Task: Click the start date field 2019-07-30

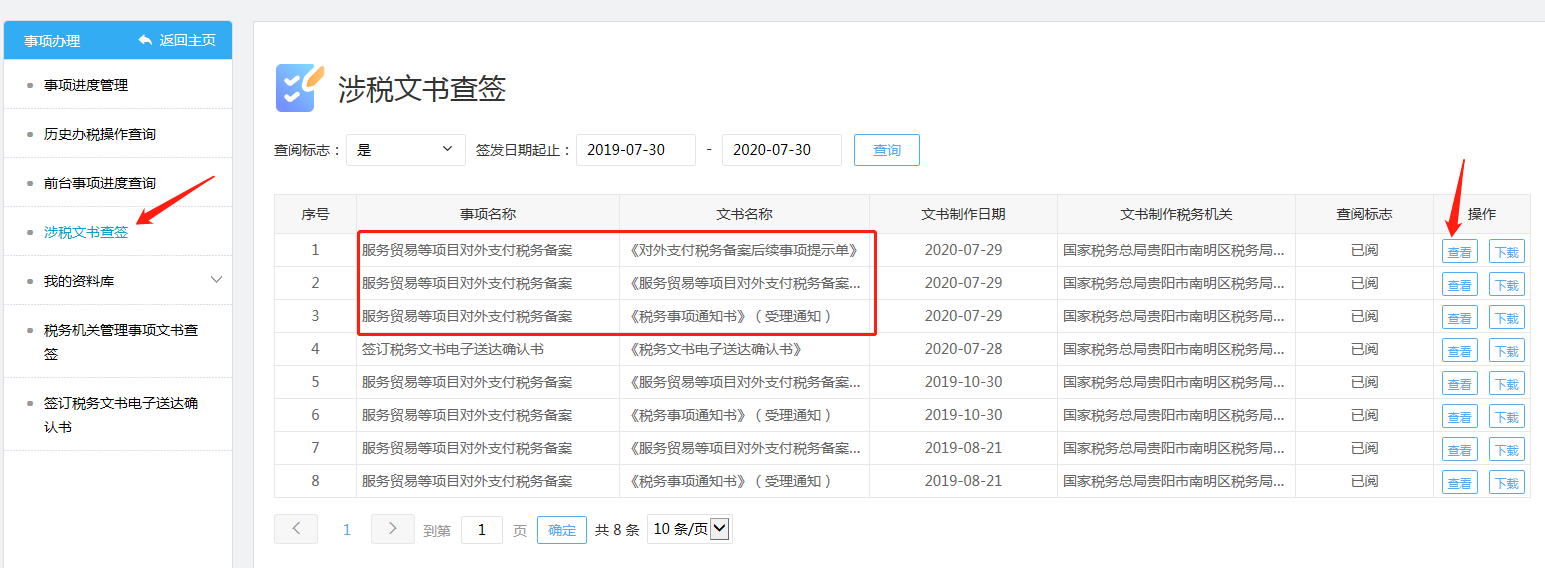Action: point(635,150)
